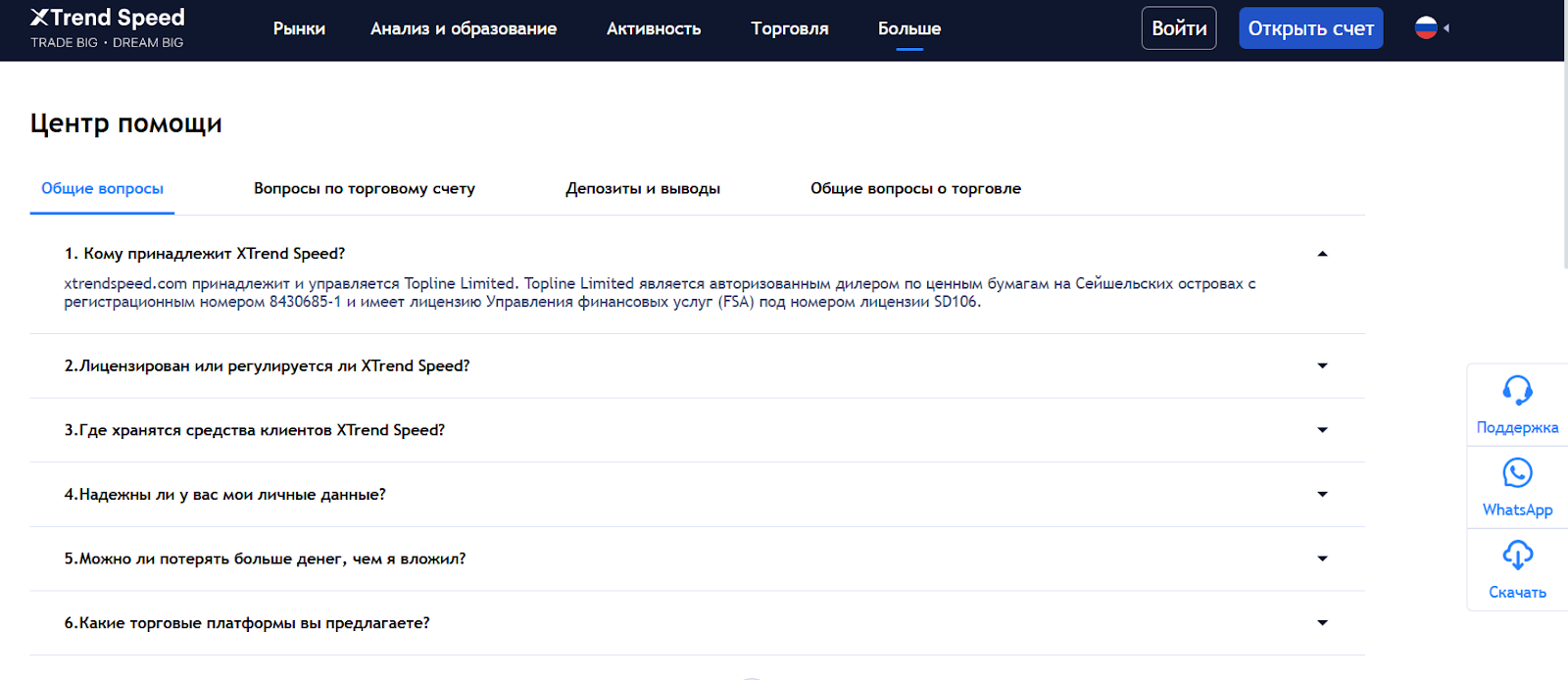Image resolution: width=1568 pixels, height=680 pixels.
Task: Click the XTrend Speed logo
Action: [x=107, y=18]
